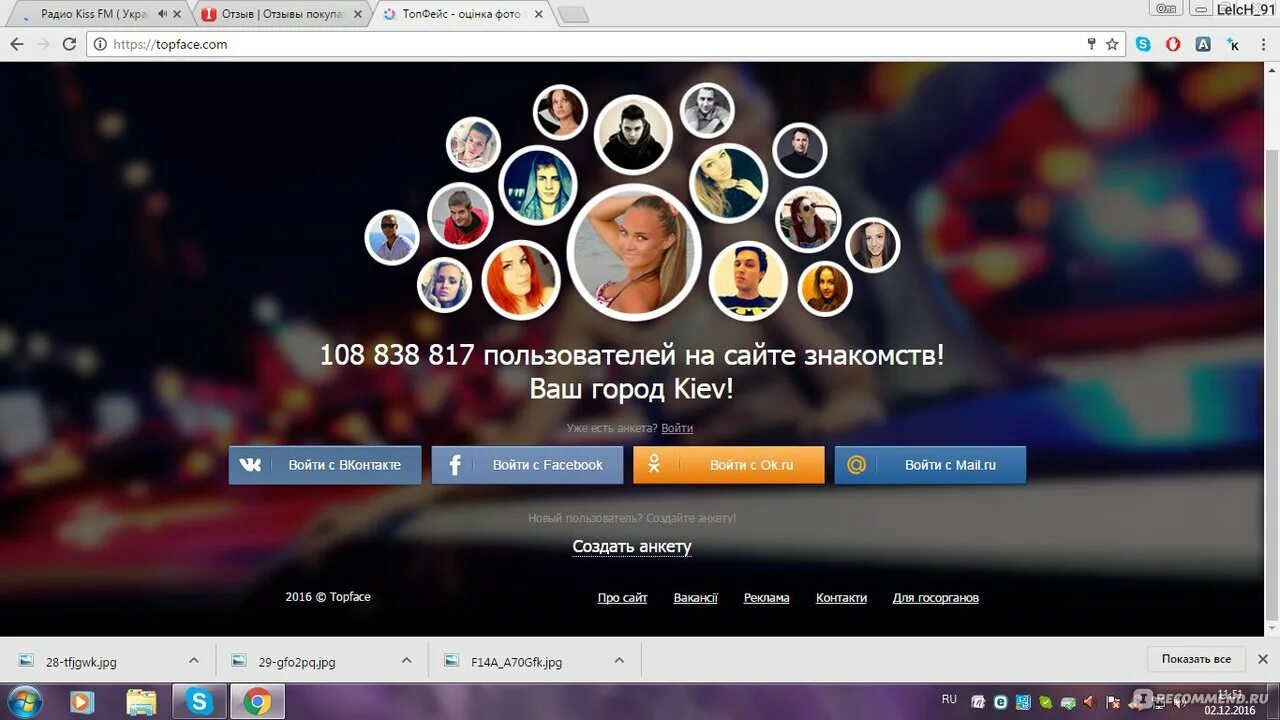Click the Войти link

point(677,428)
